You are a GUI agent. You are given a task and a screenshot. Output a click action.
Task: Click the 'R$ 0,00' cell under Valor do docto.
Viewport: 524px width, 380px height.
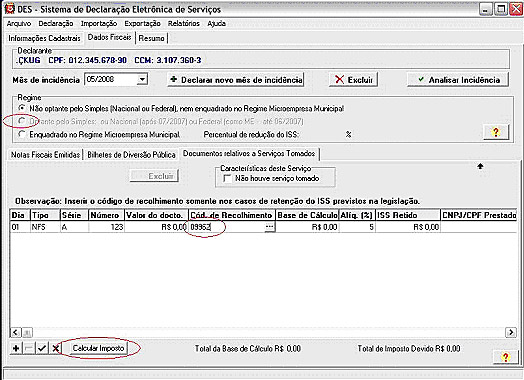[156, 227]
